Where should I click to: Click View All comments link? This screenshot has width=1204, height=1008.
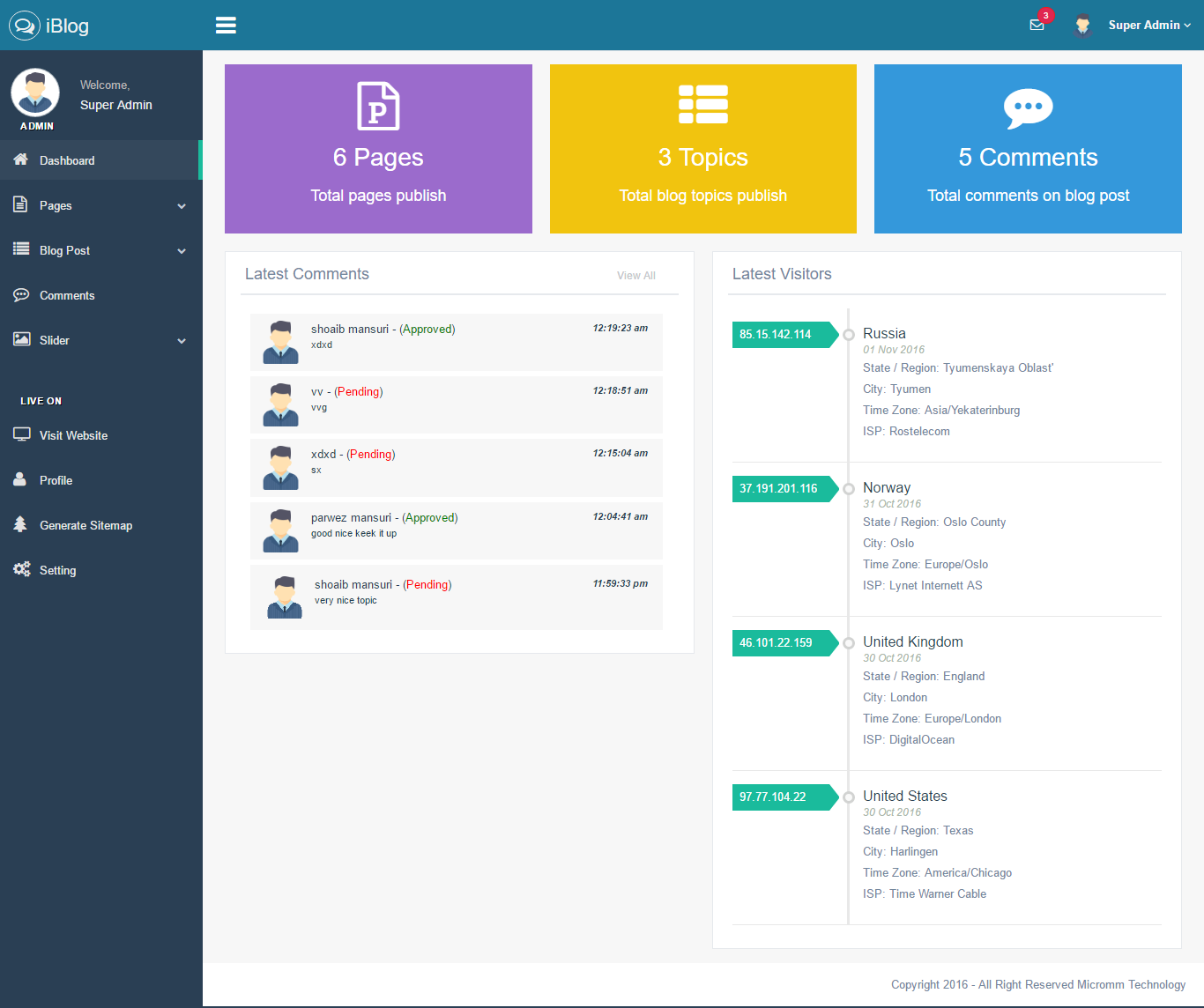[635, 276]
